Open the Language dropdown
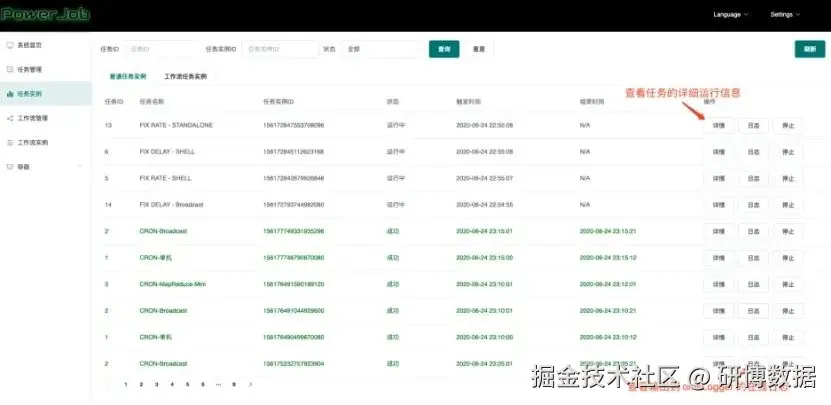This screenshot has height=405, width=831. [x=730, y=14]
